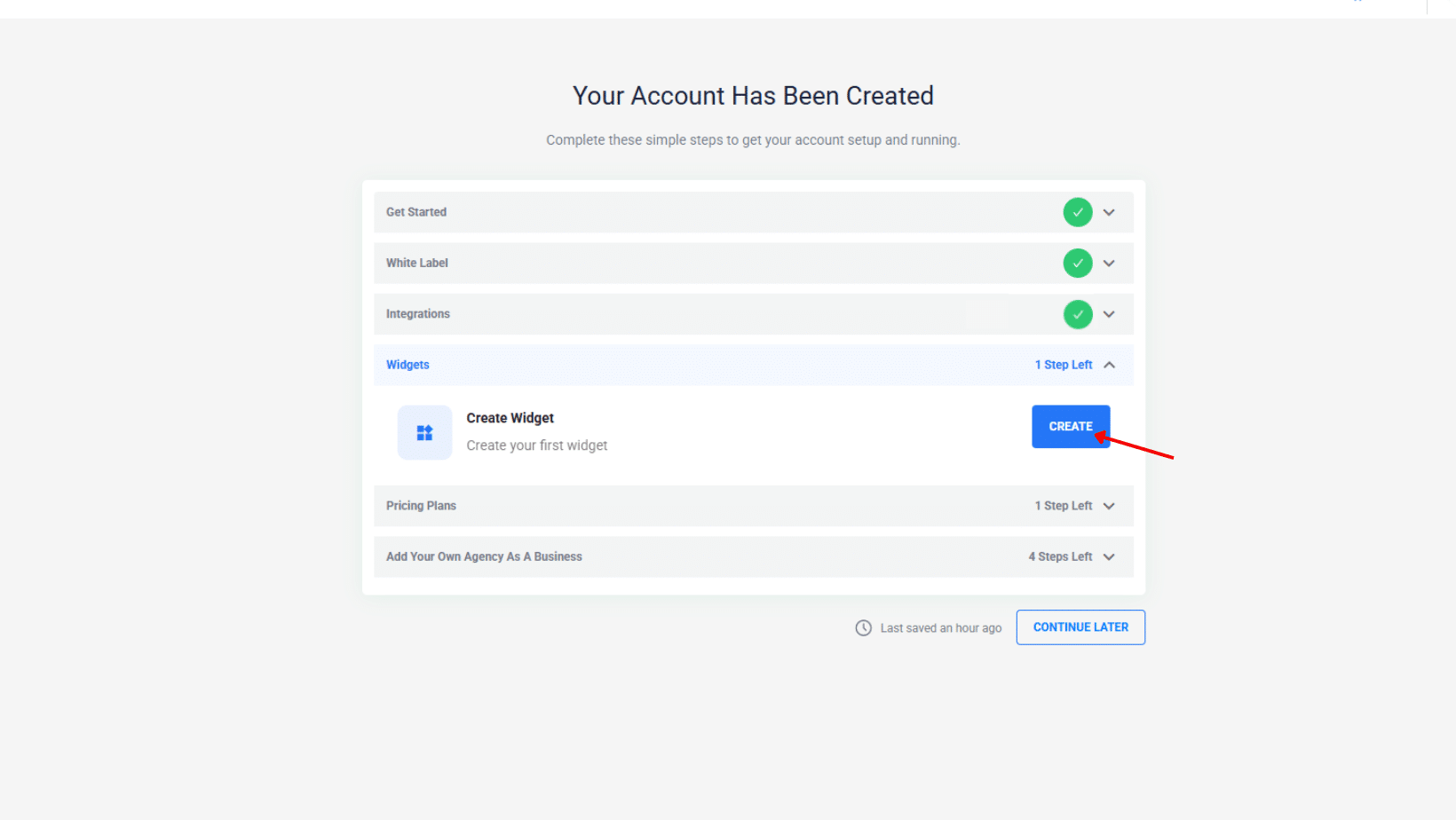The image size is (1456, 820).
Task: Click the CONTINUE LATER button
Action: click(1080, 627)
